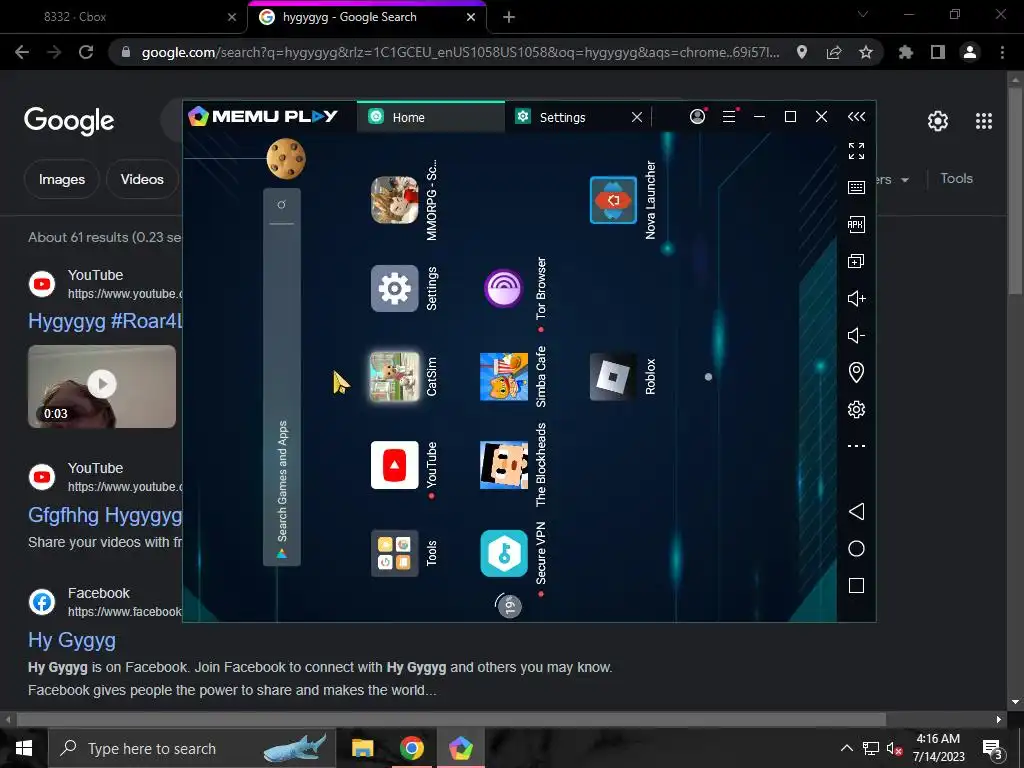This screenshot has height=768, width=1024.
Task: Show more MEmu sidebar options
Action: [856, 446]
